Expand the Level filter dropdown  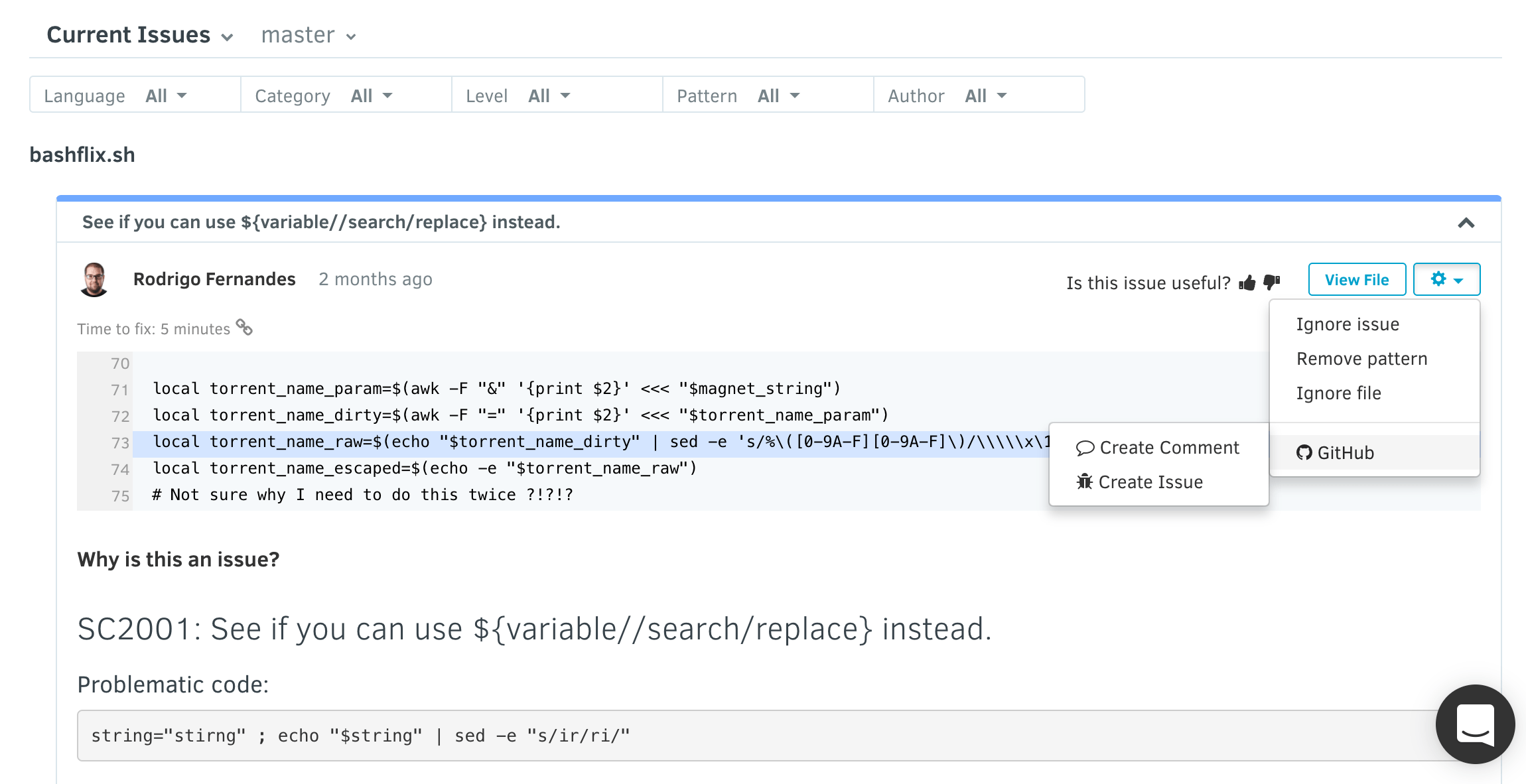click(x=556, y=96)
